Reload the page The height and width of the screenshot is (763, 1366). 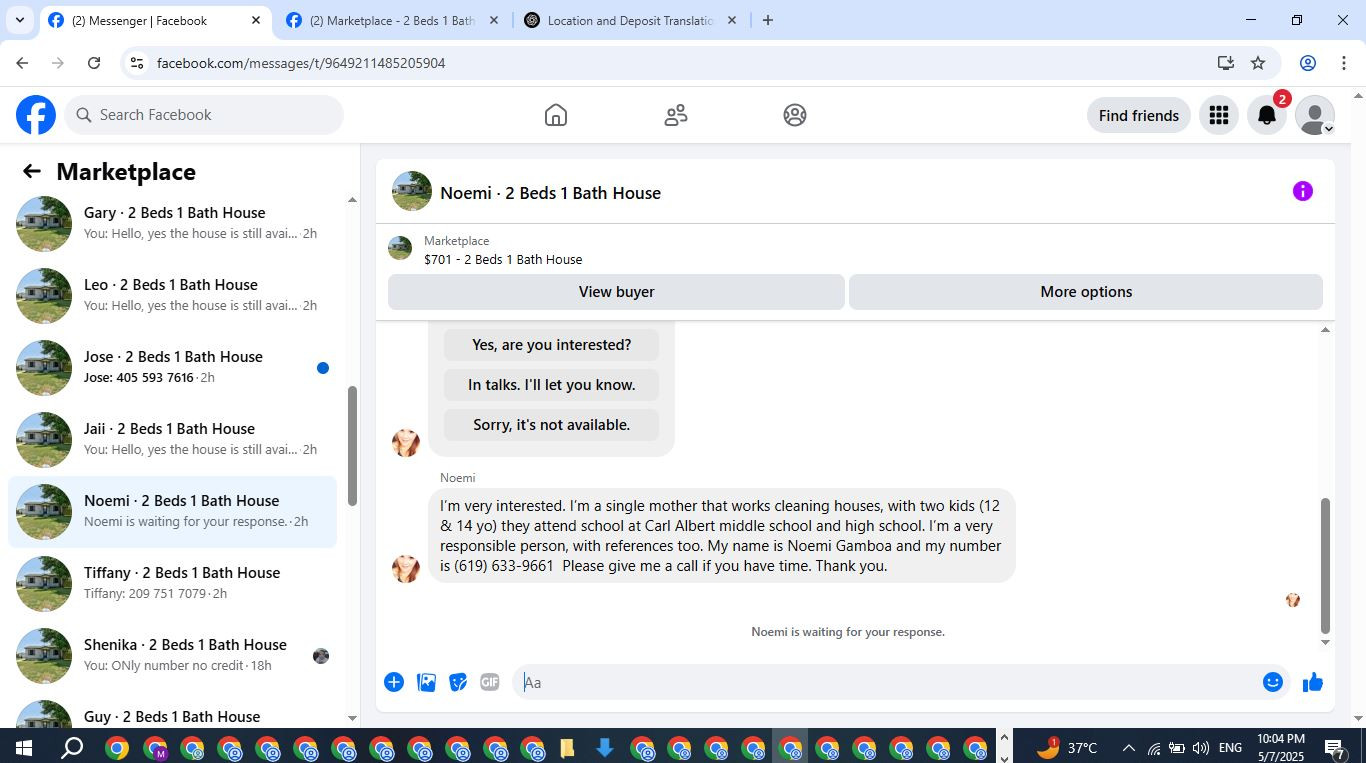pyautogui.click(x=94, y=63)
